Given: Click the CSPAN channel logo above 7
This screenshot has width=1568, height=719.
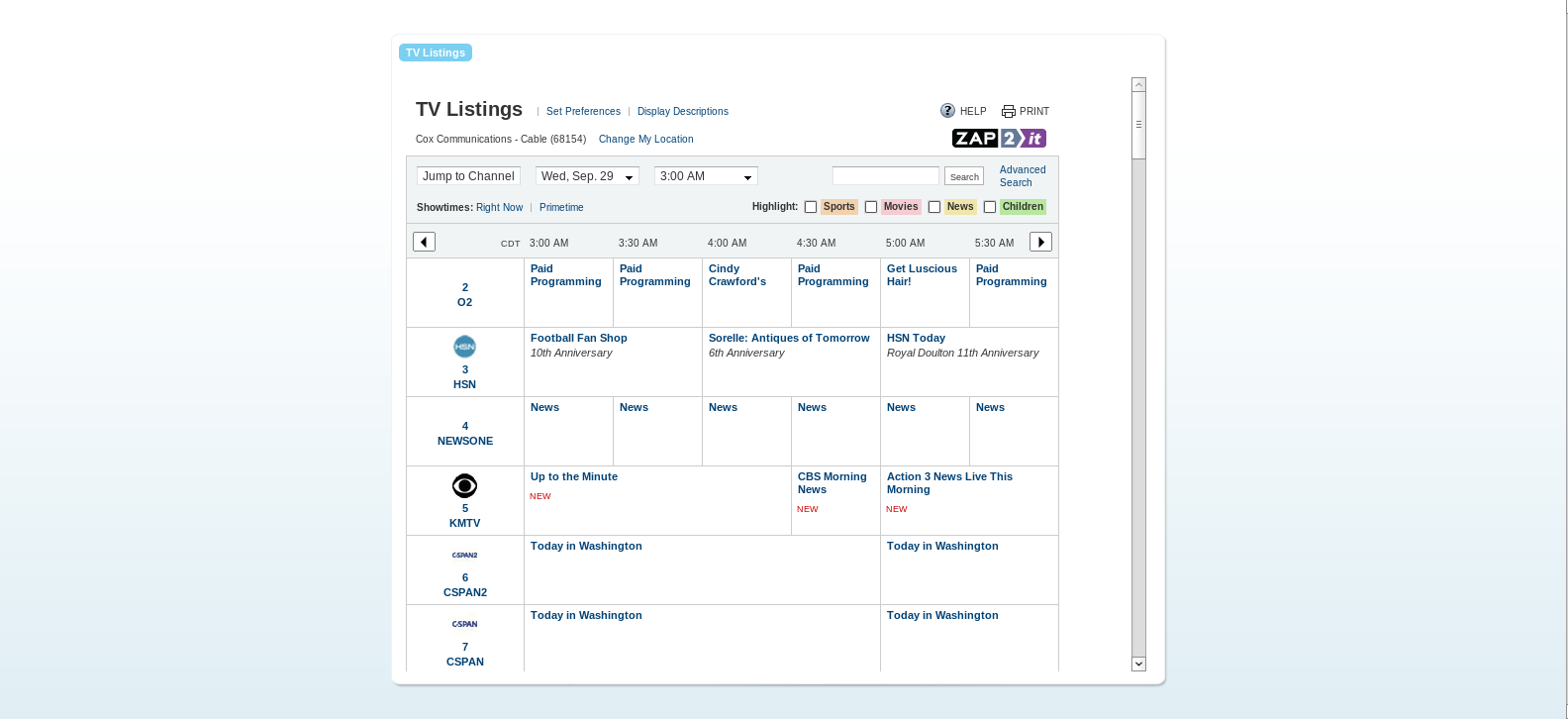Looking at the screenshot, I should [x=465, y=624].
